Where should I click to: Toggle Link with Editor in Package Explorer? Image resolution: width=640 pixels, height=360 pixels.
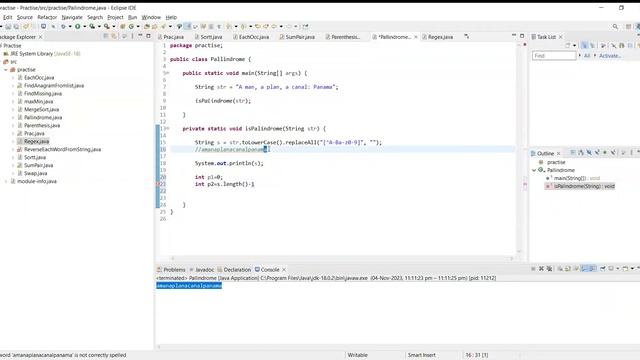pos(114,36)
